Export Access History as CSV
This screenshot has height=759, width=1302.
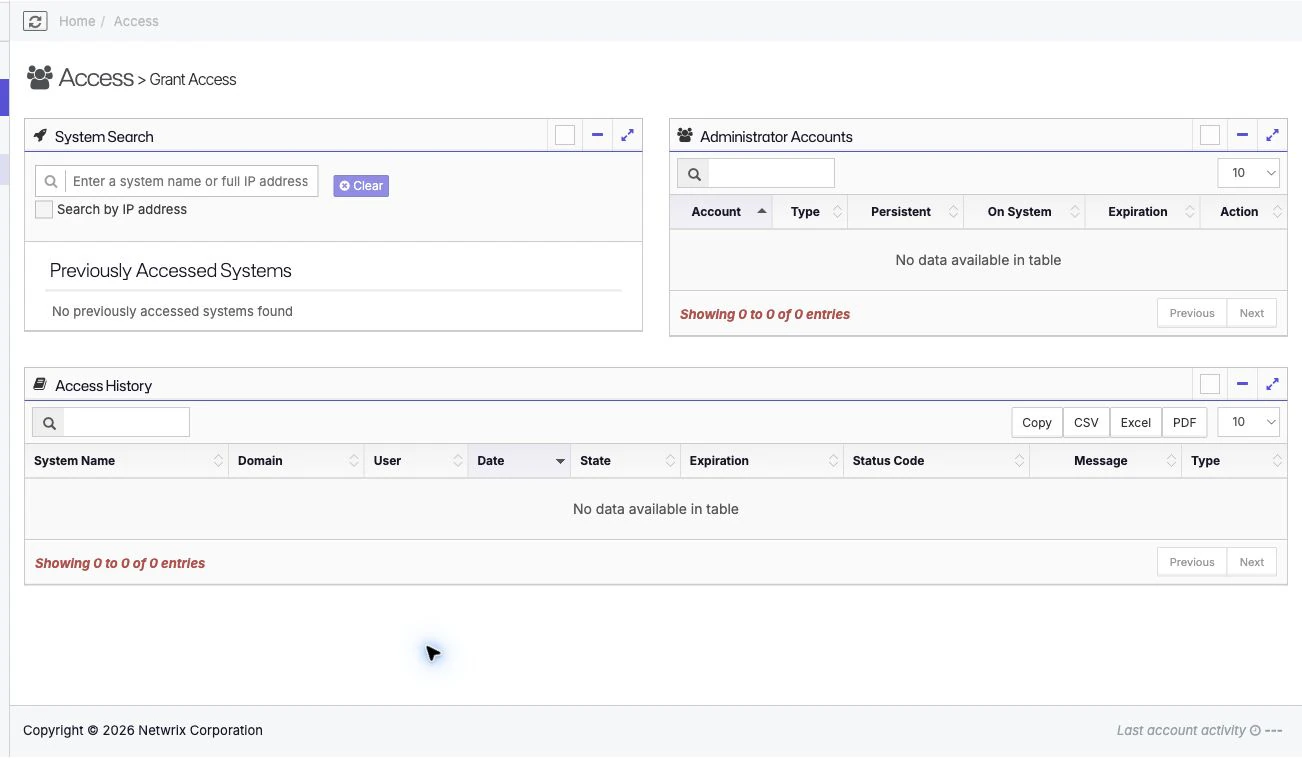coord(1086,423)
